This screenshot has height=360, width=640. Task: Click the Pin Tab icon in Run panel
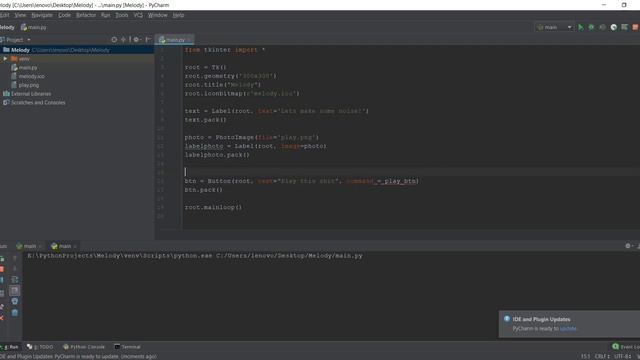2,307
